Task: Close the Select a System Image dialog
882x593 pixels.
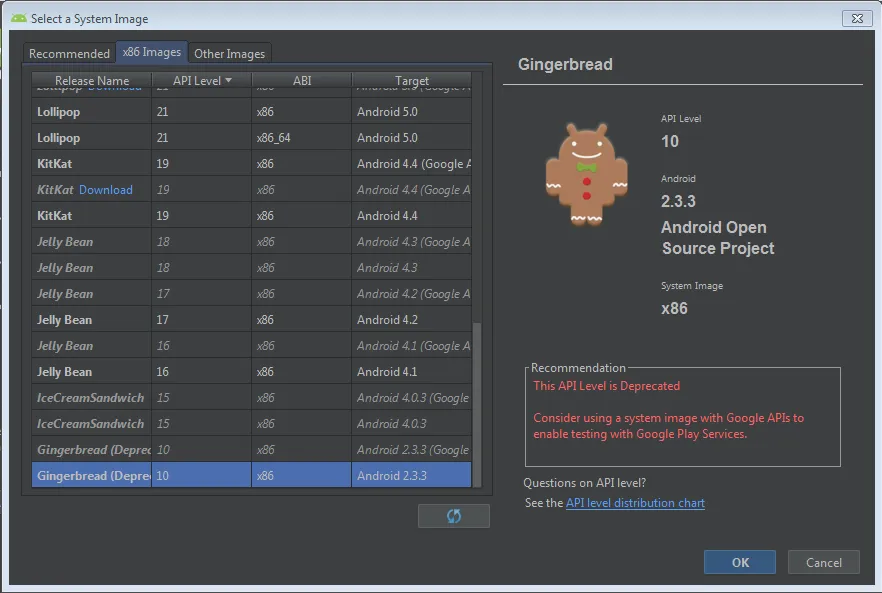Action: pos(857,19)
